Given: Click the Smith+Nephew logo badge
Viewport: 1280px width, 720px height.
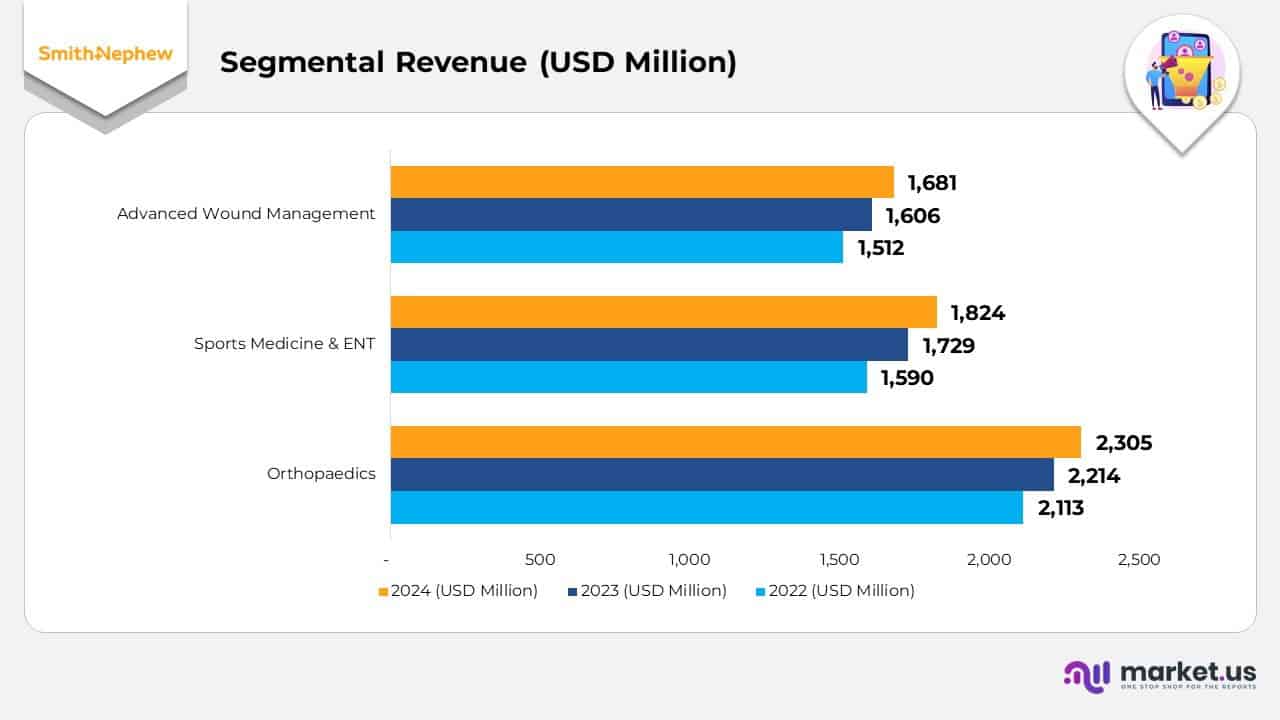Looking at the screenshot, I should [x=103, y=55].
